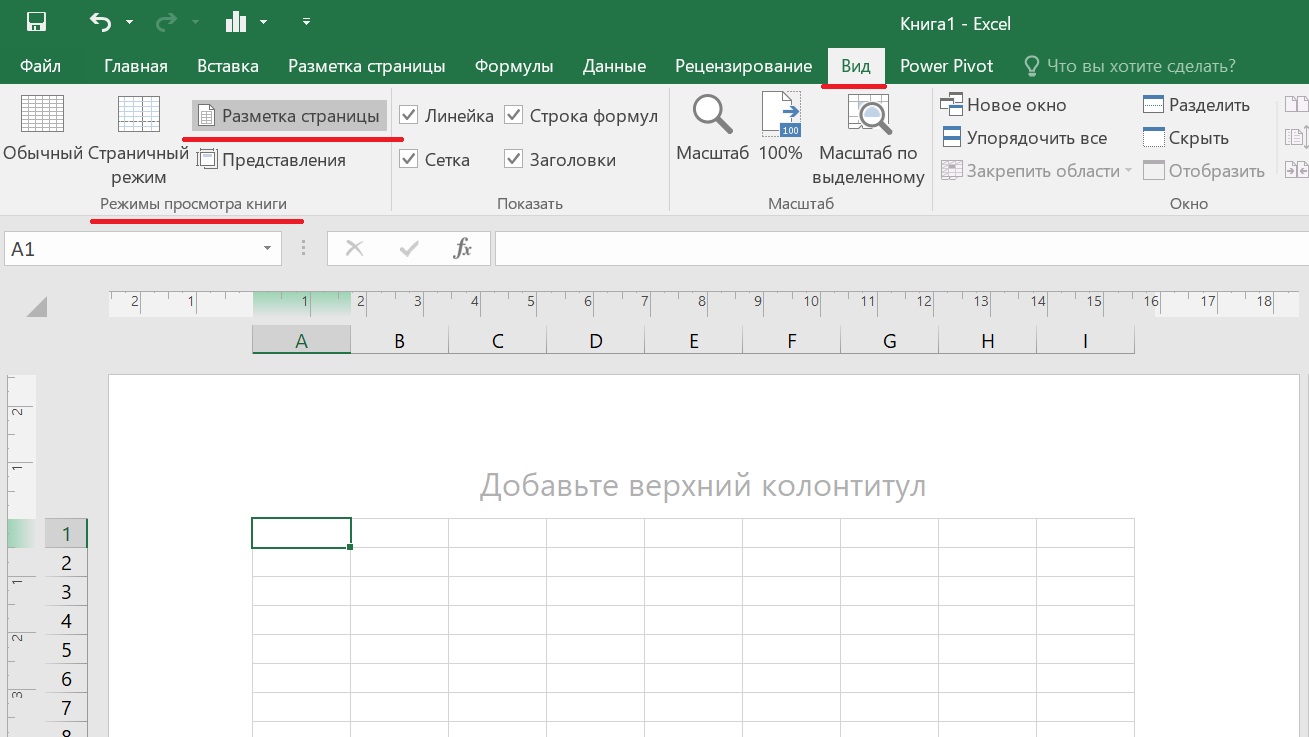Open the Файл tab
Image resolution: width=1309 pixels, height=737 pixels.
pos(40,66)
